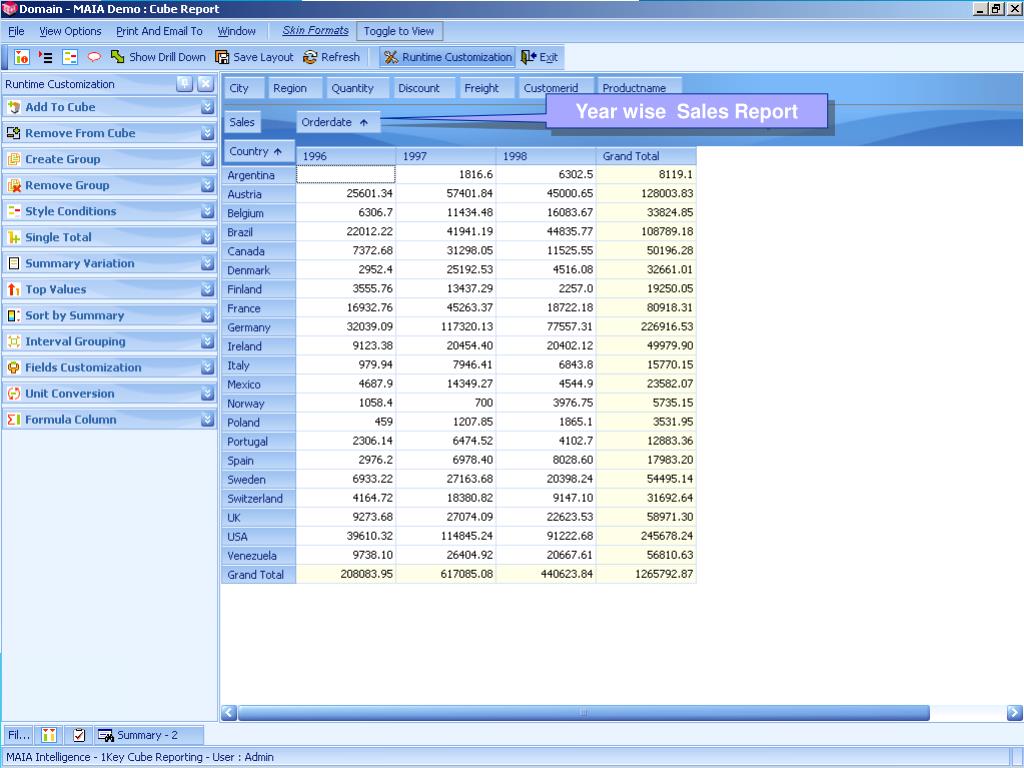
Task: Open the View Options menu
Action: (x=70, y=31)
